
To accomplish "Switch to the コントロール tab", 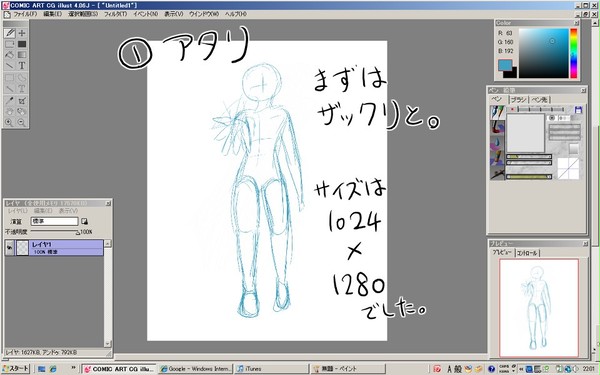I will pos(527,253).
